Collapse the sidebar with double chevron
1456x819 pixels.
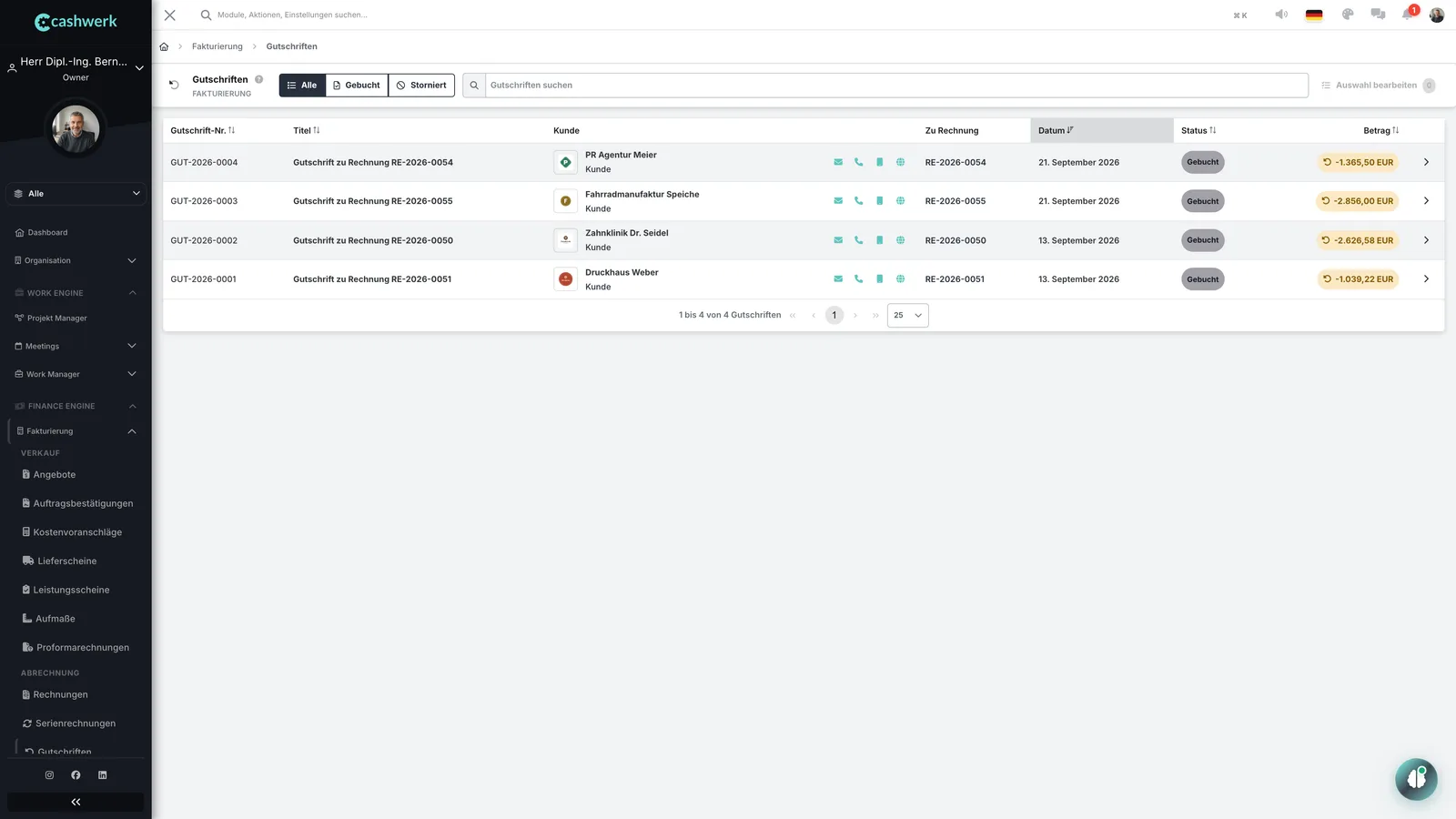(76, 802)
